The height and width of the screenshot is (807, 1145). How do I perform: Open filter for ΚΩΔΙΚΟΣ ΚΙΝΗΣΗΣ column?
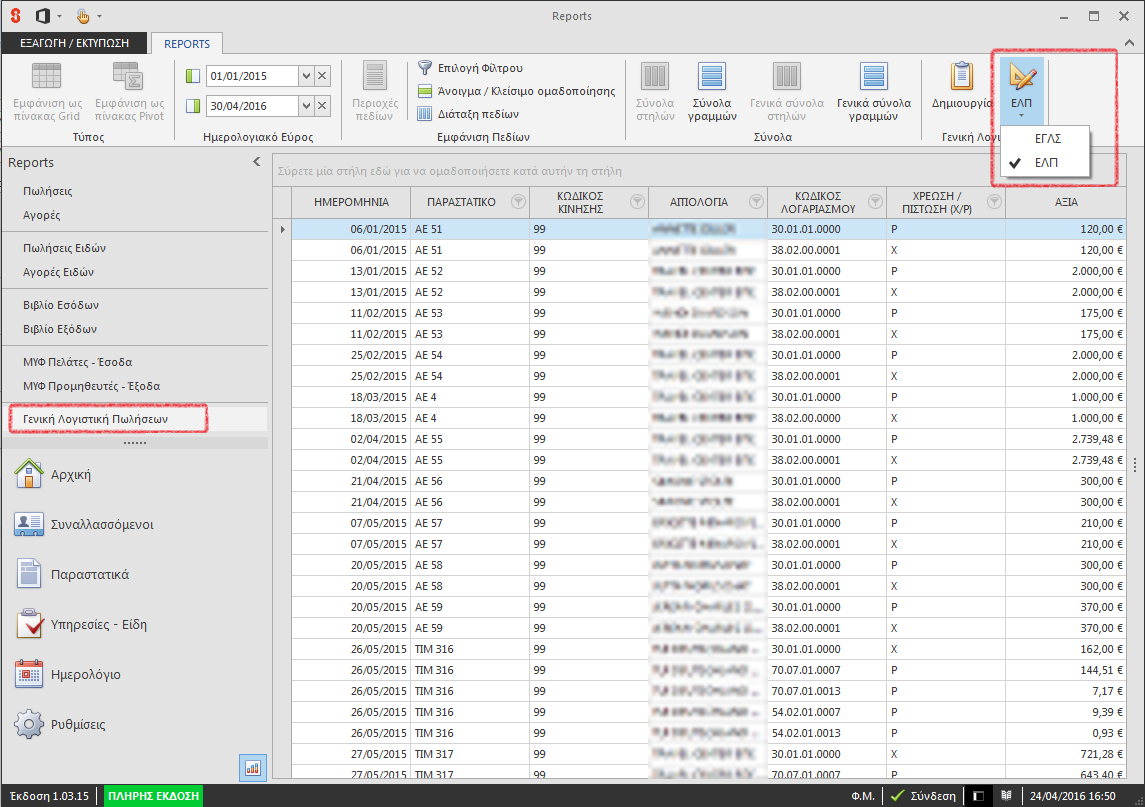[x=637, y=202]
